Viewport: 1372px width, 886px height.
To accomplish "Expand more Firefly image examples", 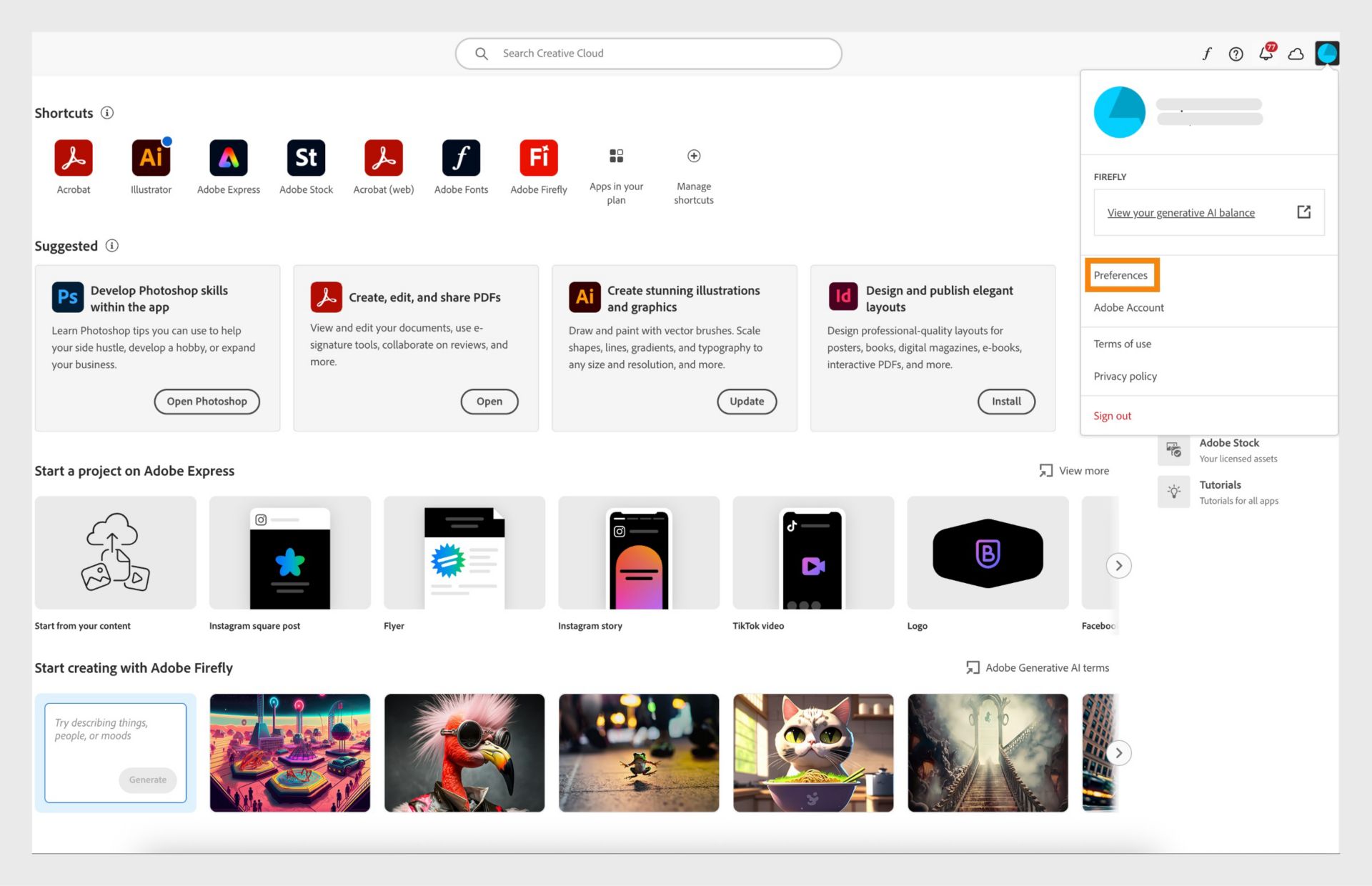I will (1118, 752).
